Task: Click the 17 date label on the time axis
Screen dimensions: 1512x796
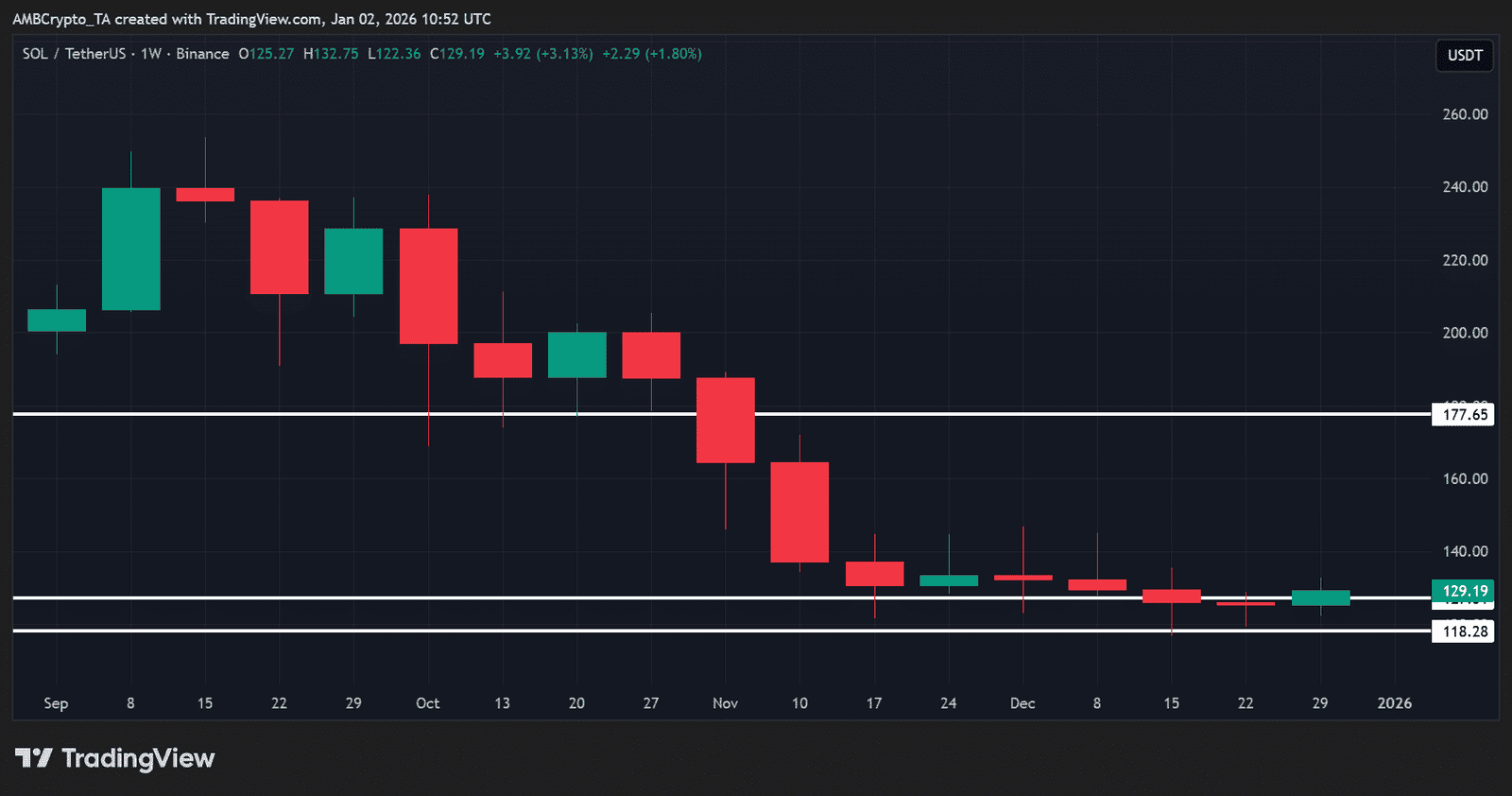Action: tap(874, 703)
